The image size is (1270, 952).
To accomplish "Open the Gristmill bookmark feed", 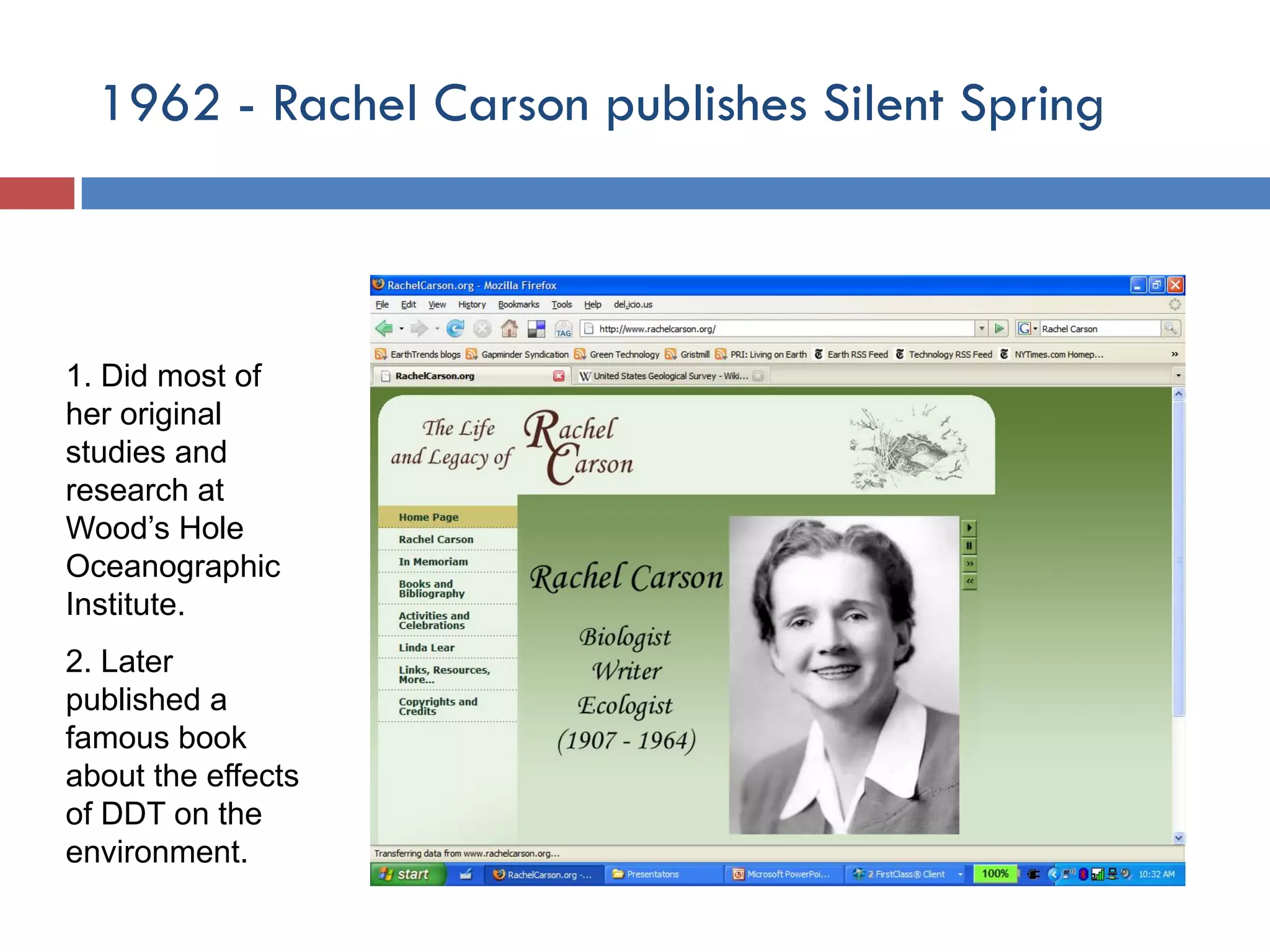I will click(x=688, y=355).
